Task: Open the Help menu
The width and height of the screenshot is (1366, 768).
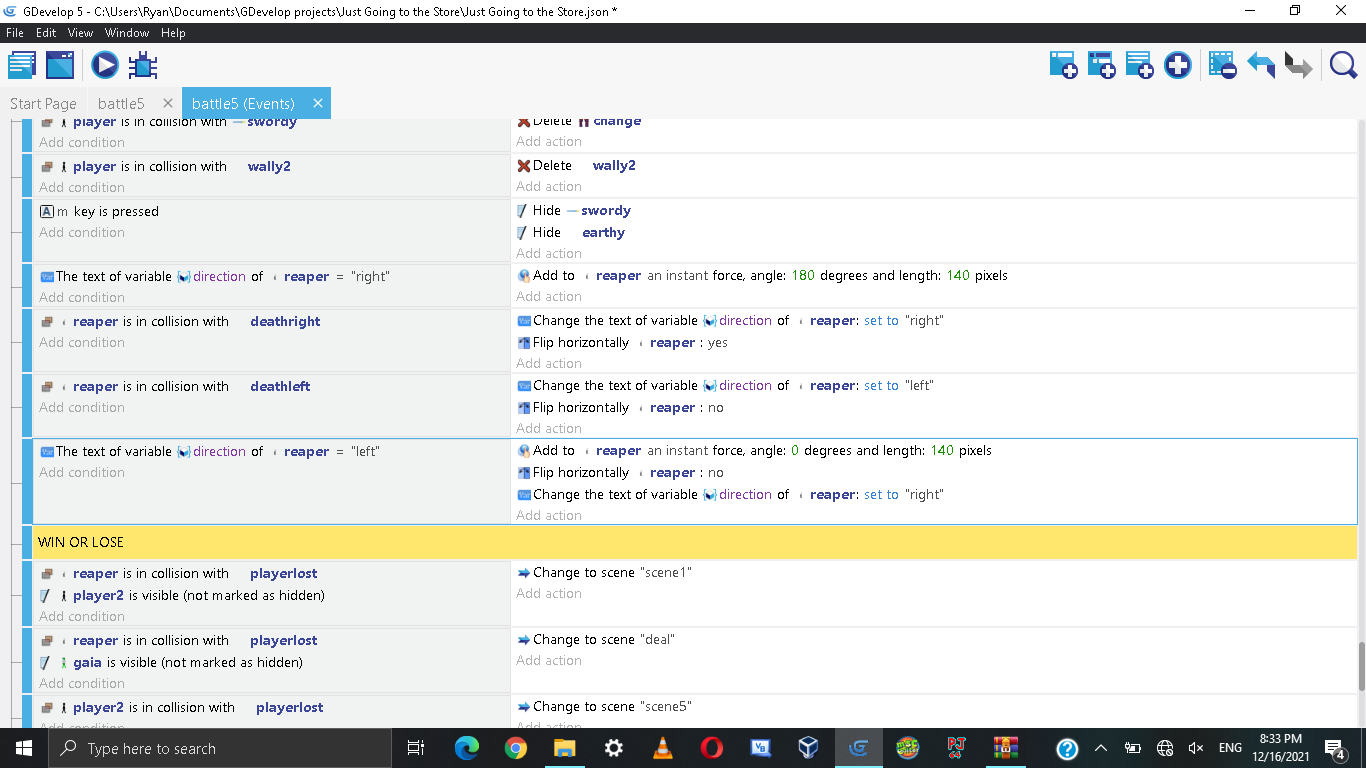Action: (173, 33)
